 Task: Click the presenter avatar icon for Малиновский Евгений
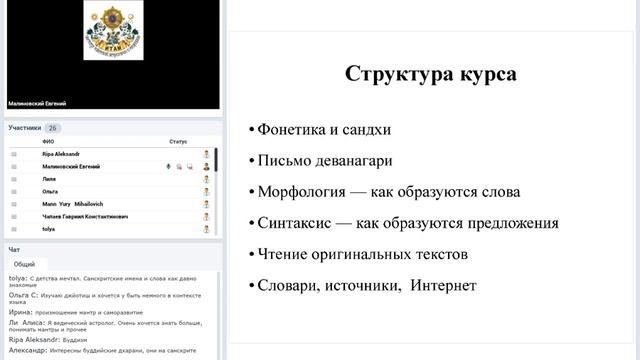[207, 167]
